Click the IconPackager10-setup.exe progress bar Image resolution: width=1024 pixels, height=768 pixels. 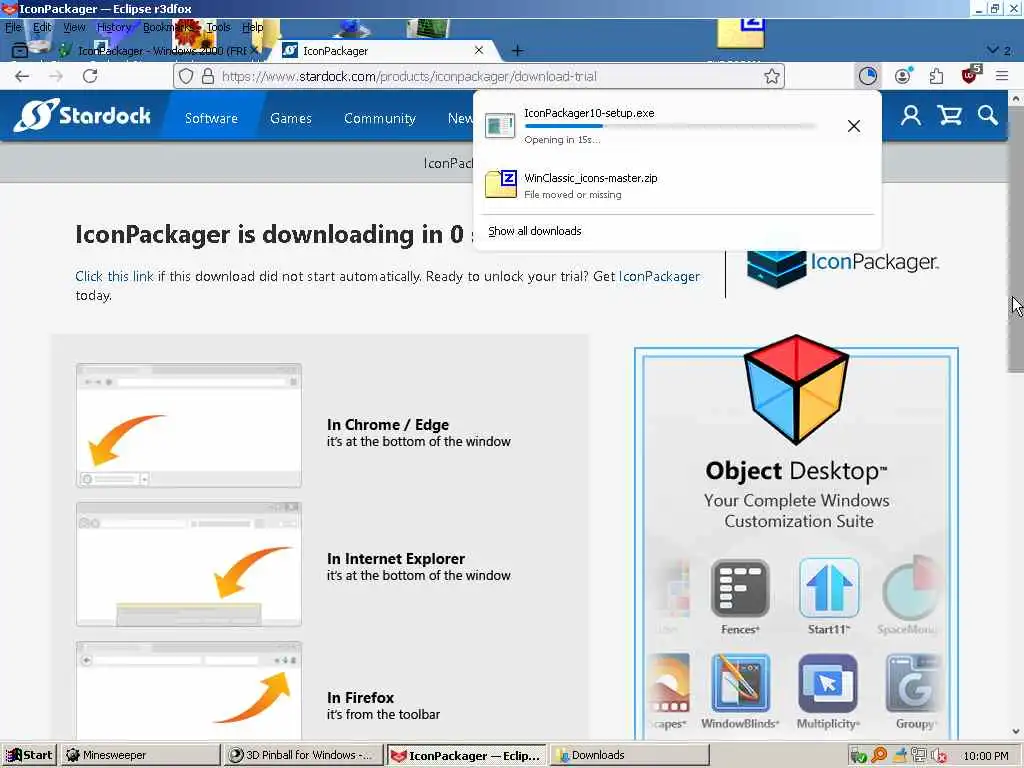coord(670,126)
